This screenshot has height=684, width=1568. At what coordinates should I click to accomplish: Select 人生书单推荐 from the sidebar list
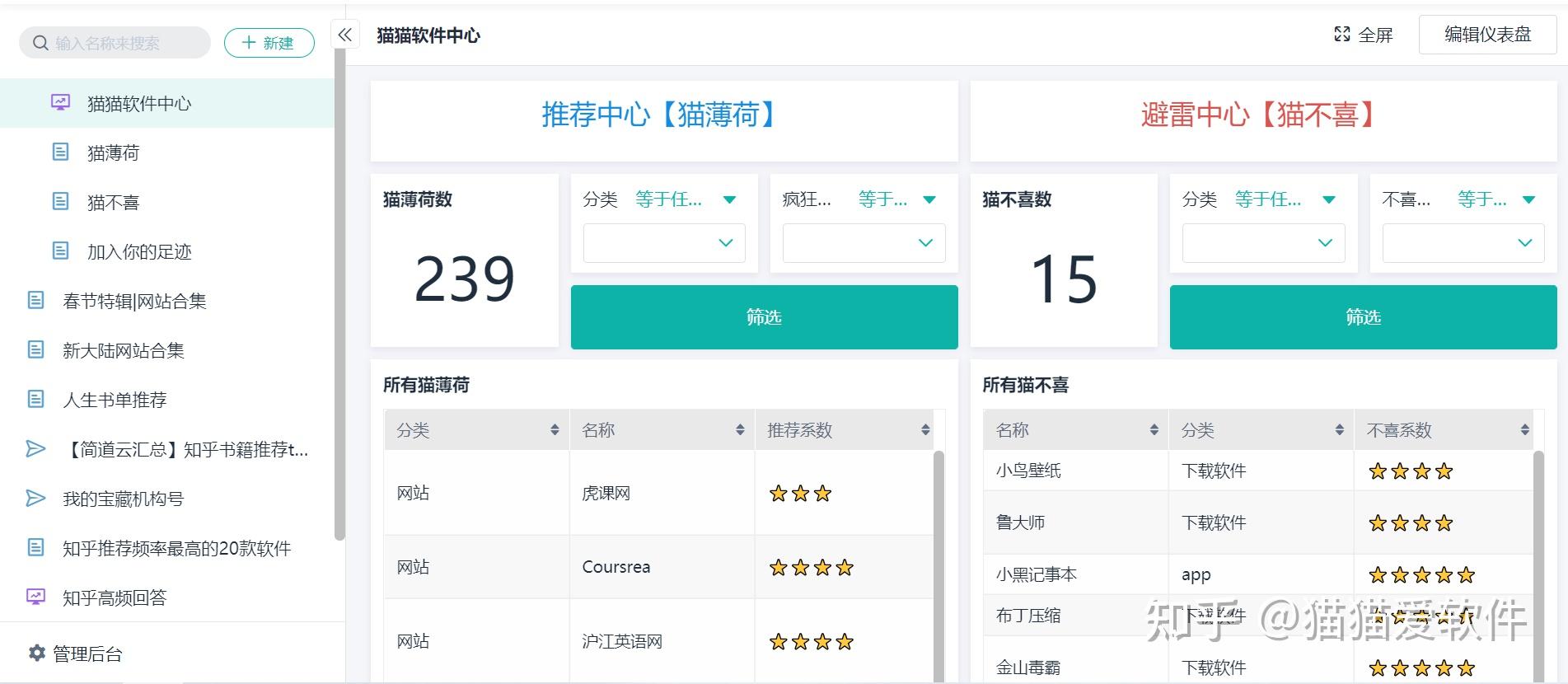pyautogui.click(x=115, y=400)
